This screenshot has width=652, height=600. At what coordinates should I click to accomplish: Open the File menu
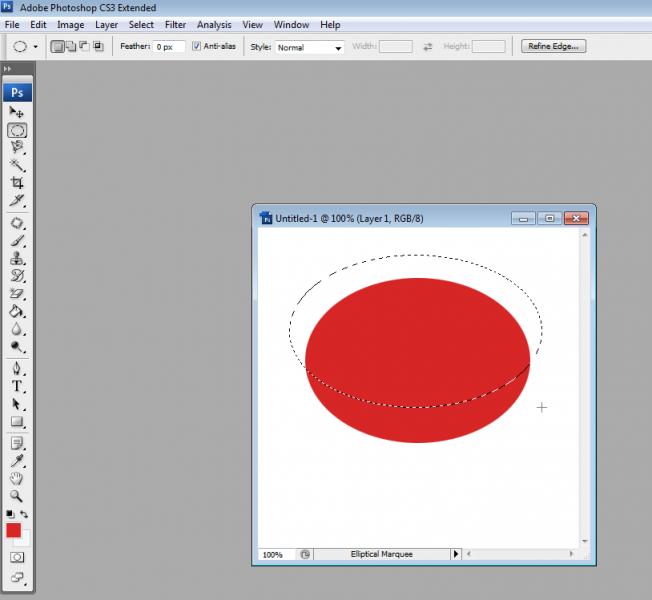point(12,25)
